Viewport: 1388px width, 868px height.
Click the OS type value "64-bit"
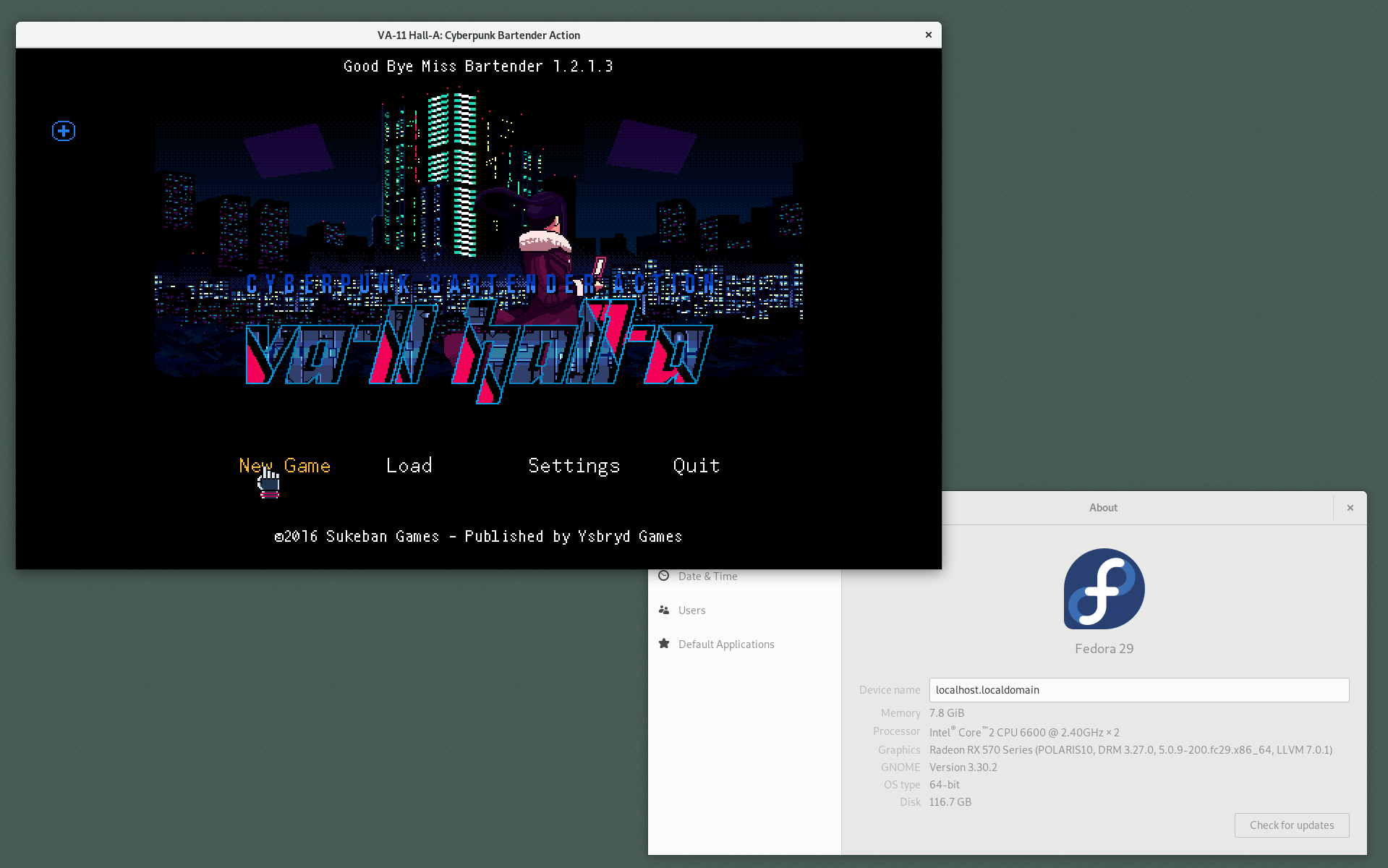945,785
